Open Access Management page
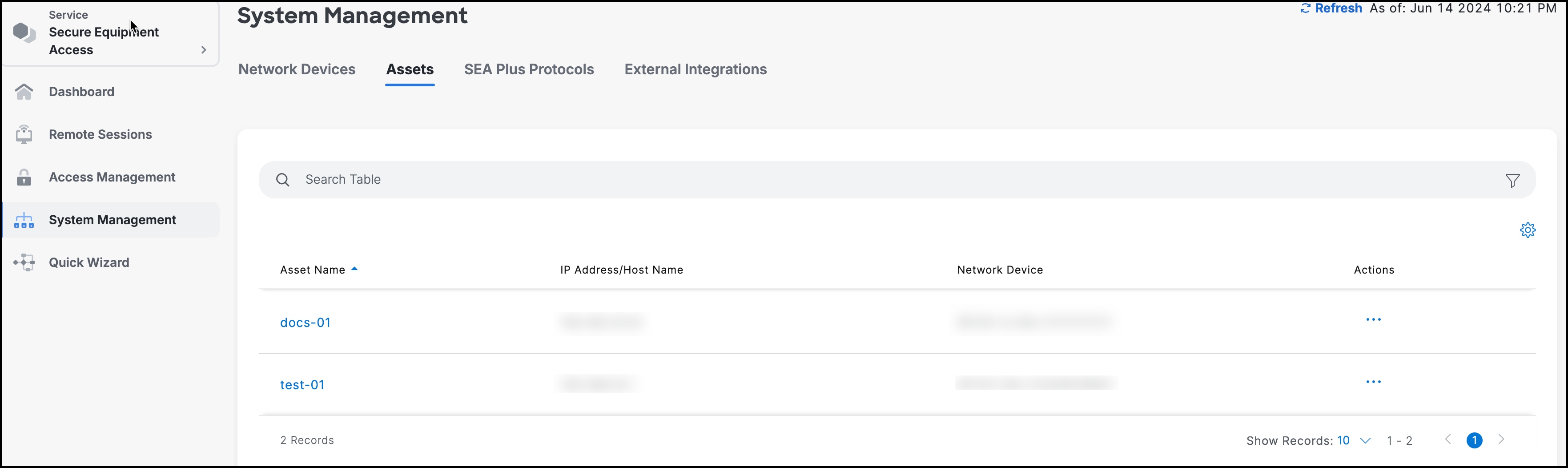Image resolution: width=1568 pixels, height=468 pixels. click(112, 177)
